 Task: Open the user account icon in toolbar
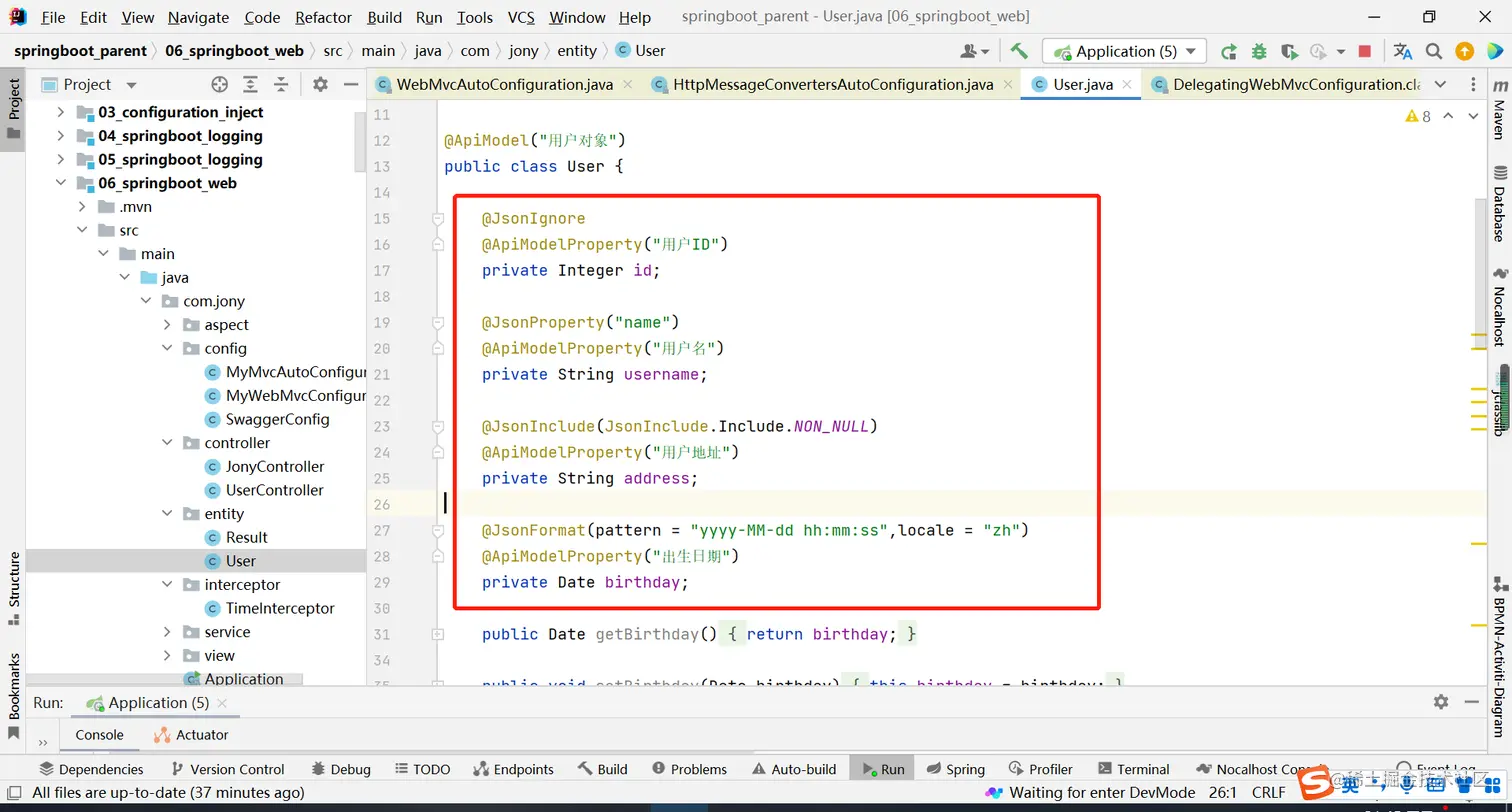[x=973, y=51]
